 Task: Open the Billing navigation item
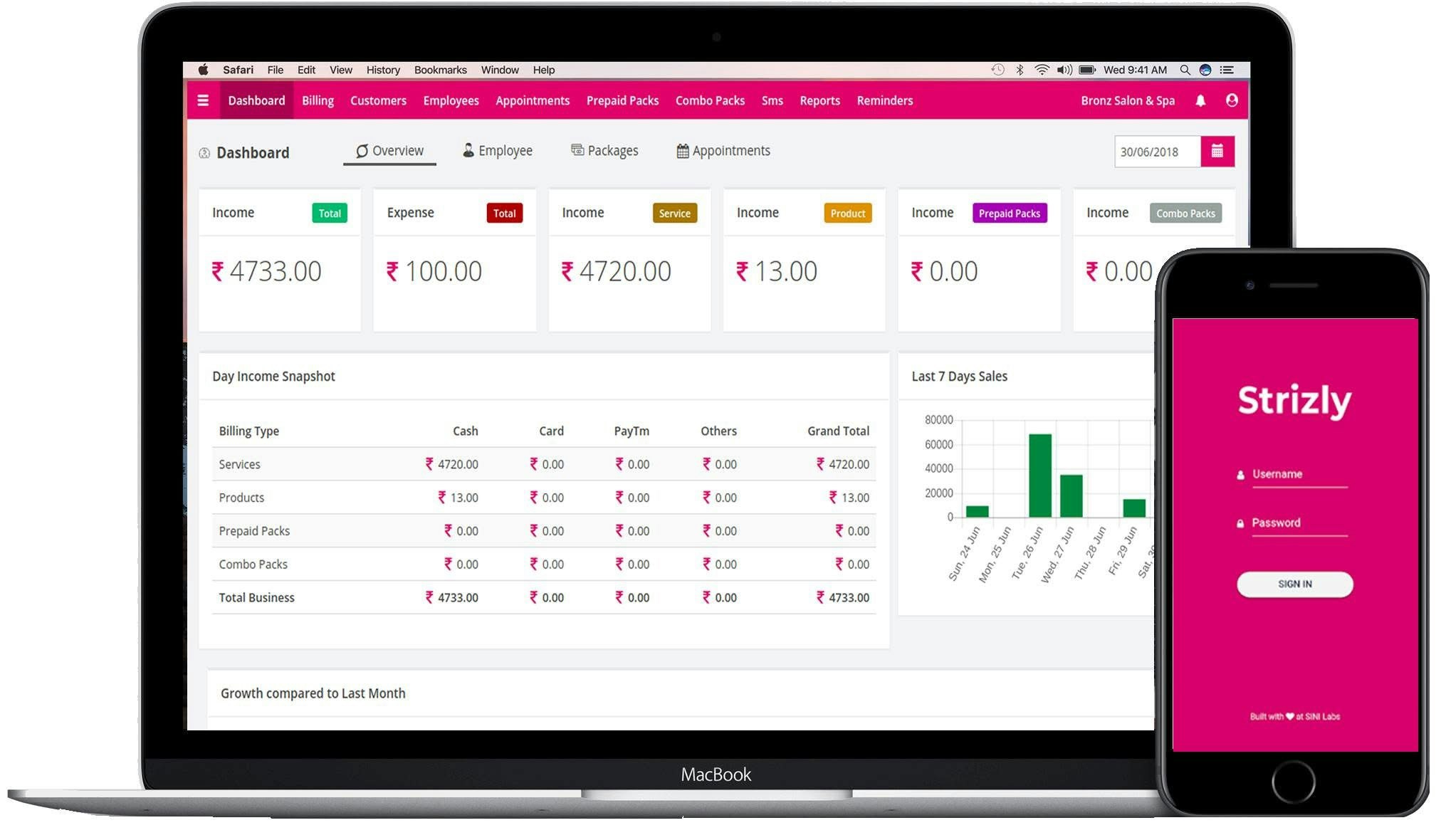(318, 100)
